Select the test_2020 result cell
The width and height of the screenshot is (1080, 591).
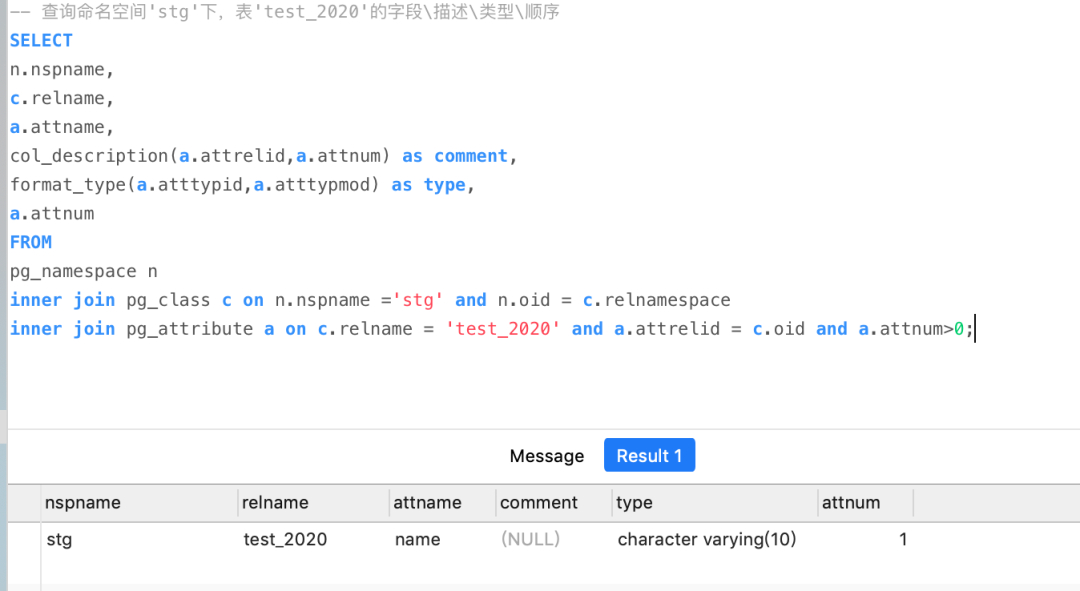[313, 539]
